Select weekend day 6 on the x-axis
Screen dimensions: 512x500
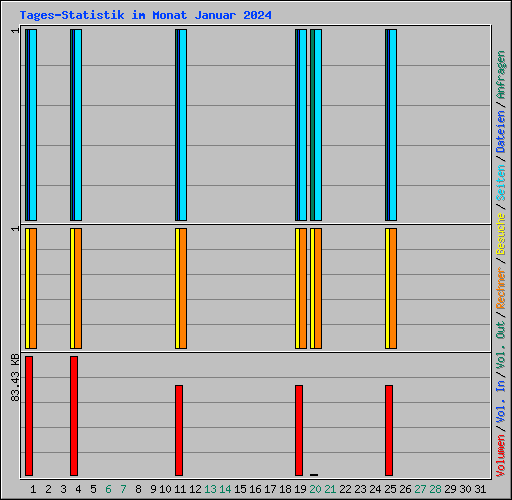pyautogui.click(x=108, y=489)
